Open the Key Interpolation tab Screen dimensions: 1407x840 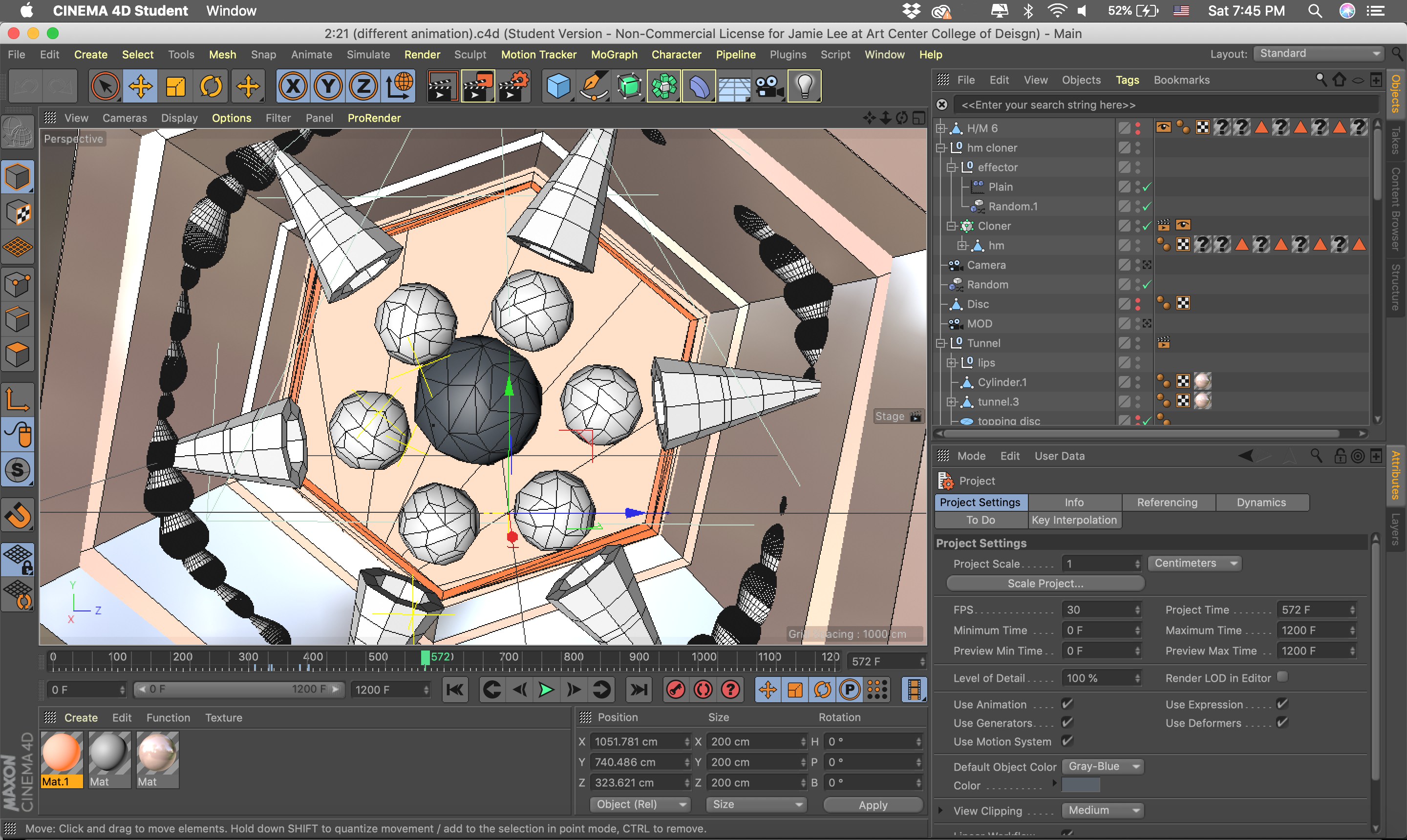click(1075, 520)
